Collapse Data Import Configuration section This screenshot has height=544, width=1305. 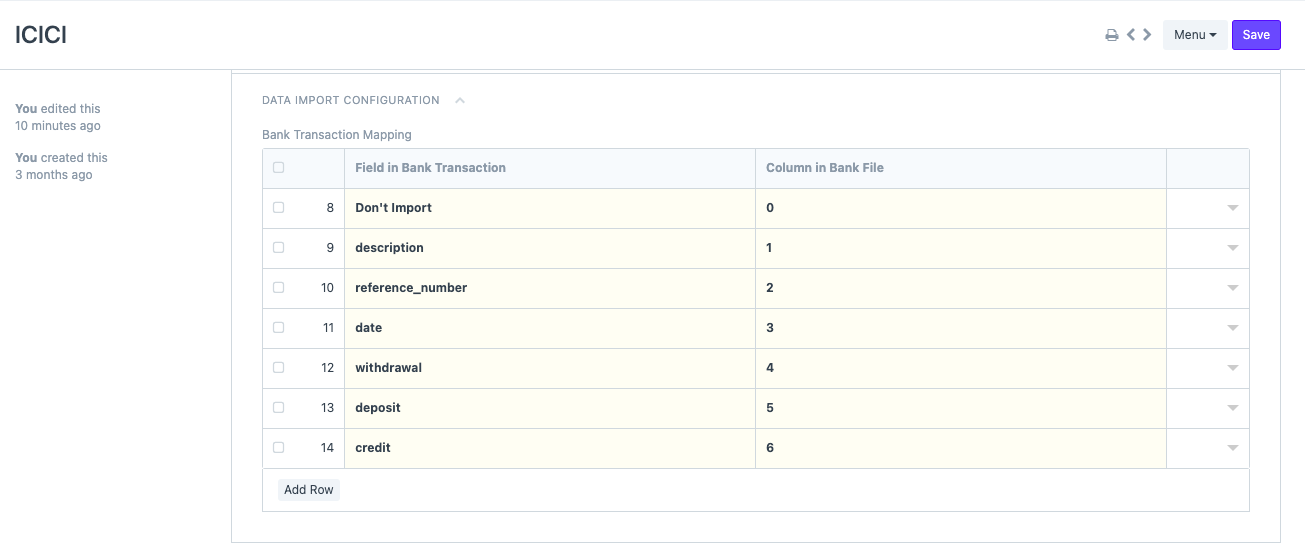(x=460, y=100)
